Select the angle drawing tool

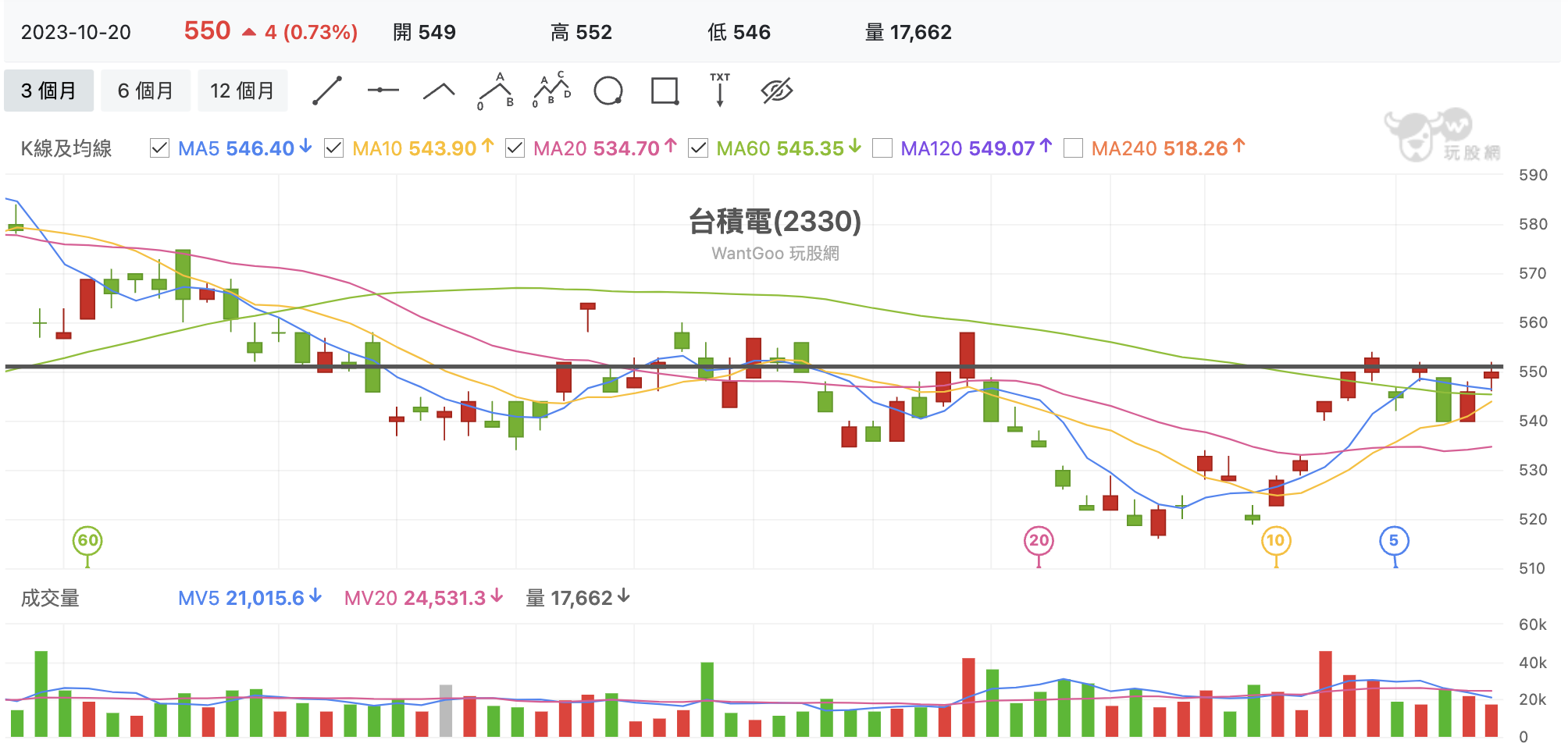(438, 91)
